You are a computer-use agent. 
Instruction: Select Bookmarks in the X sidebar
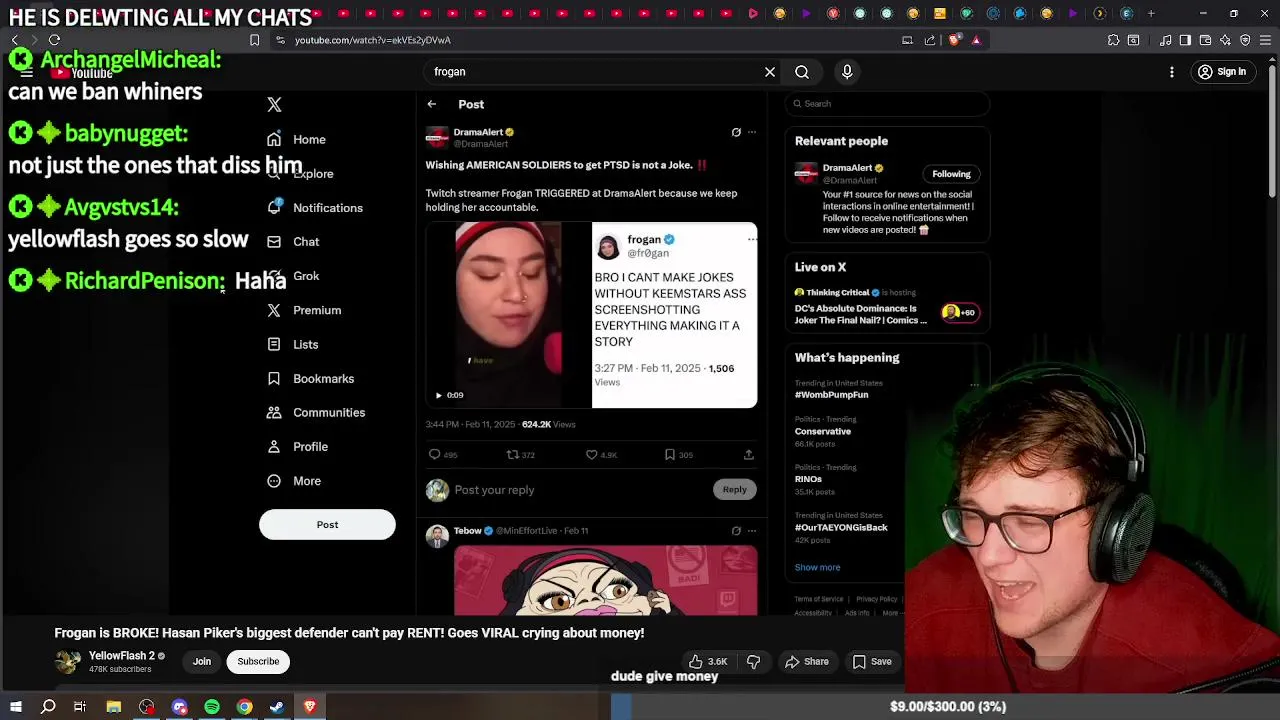coord(312,378)
